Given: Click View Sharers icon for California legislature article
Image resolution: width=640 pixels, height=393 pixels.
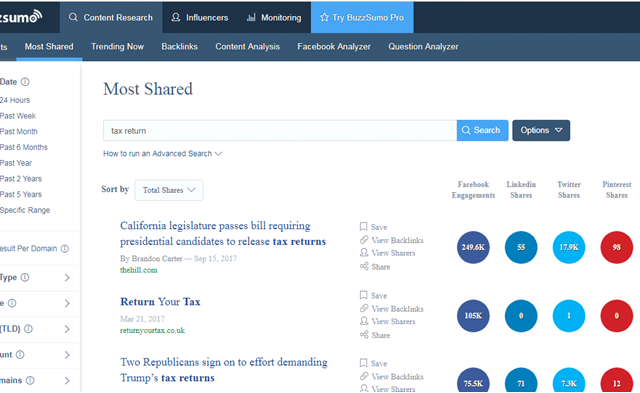Looking at the screenshot, I should click(x=364, y=253).
